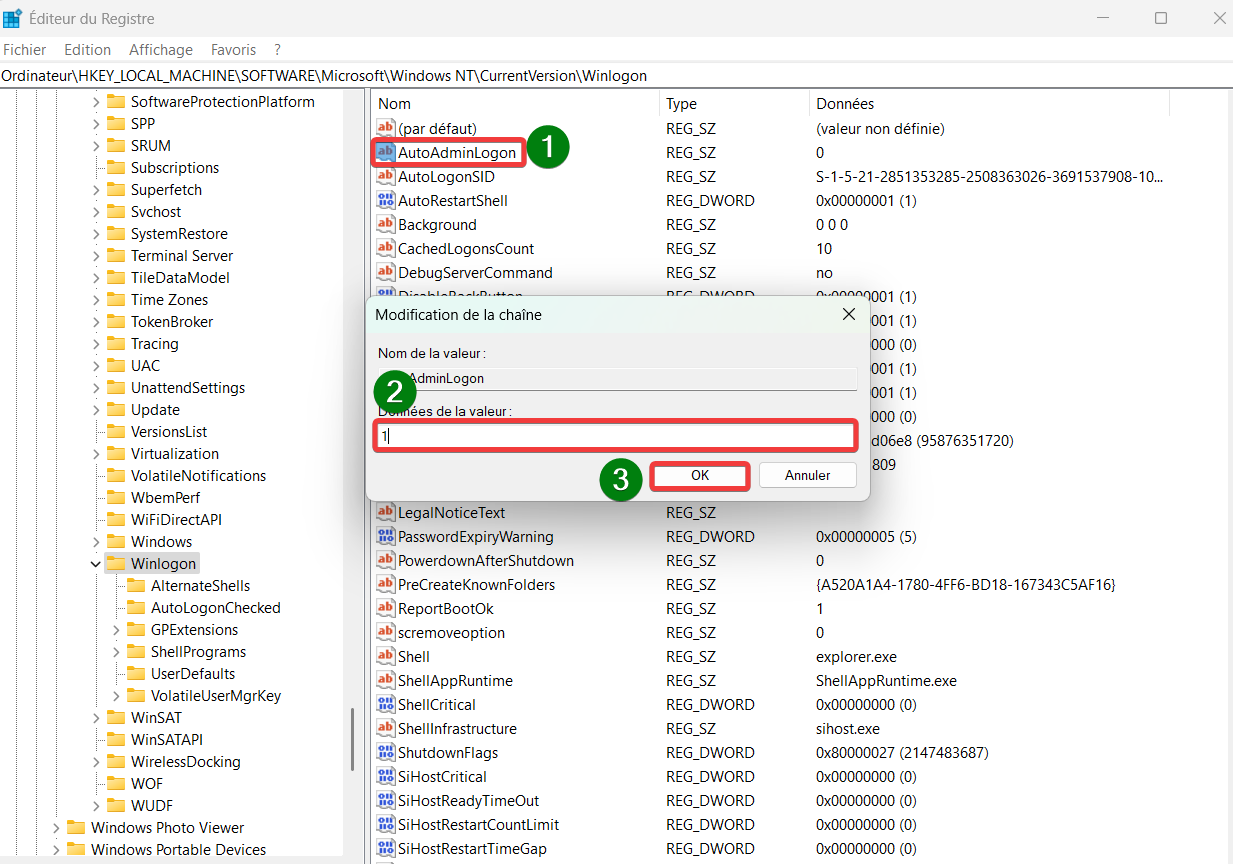Expand the GPExtensions subkey
The width and height of the screenshot is (1233, 864).
116,630
